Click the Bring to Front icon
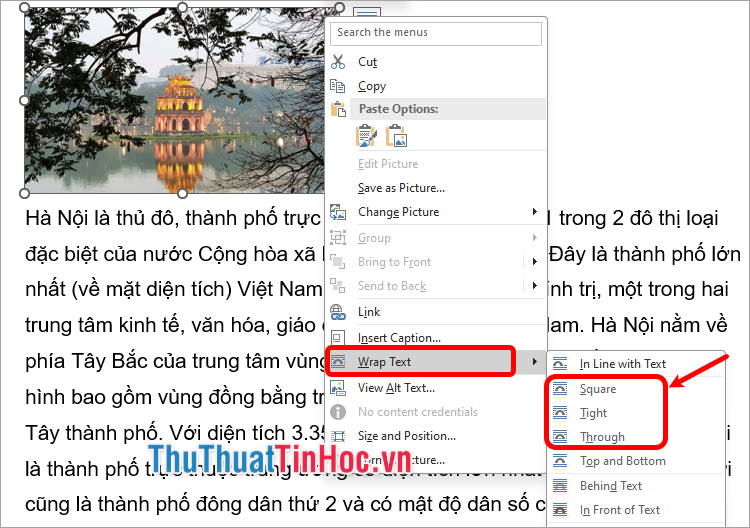This screenshot has width=750, height=528. coord(338,262)
